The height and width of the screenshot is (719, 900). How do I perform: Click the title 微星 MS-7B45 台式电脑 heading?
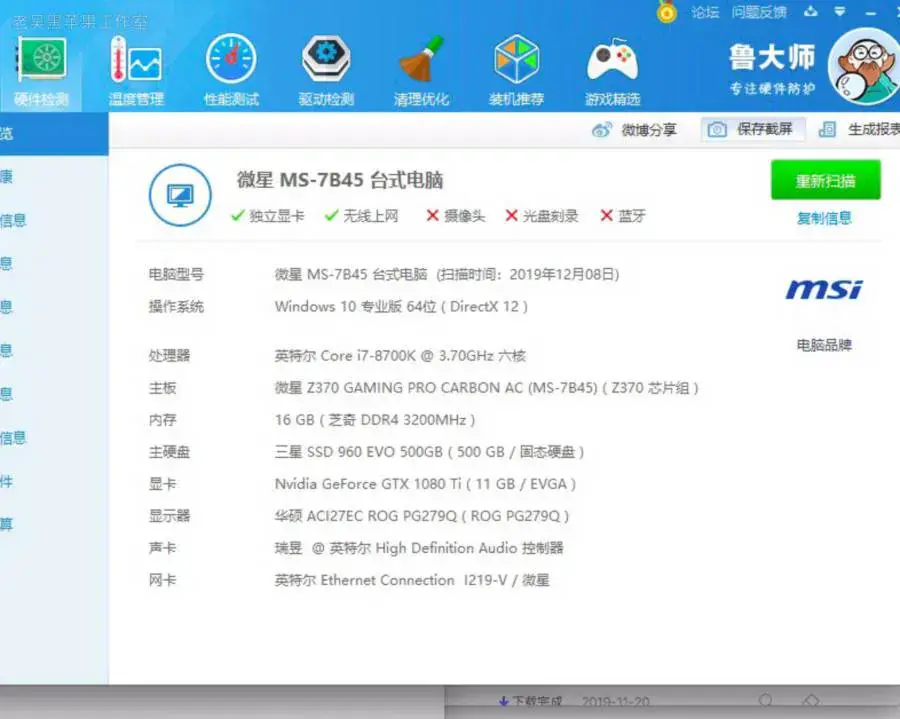coord(340,180)
